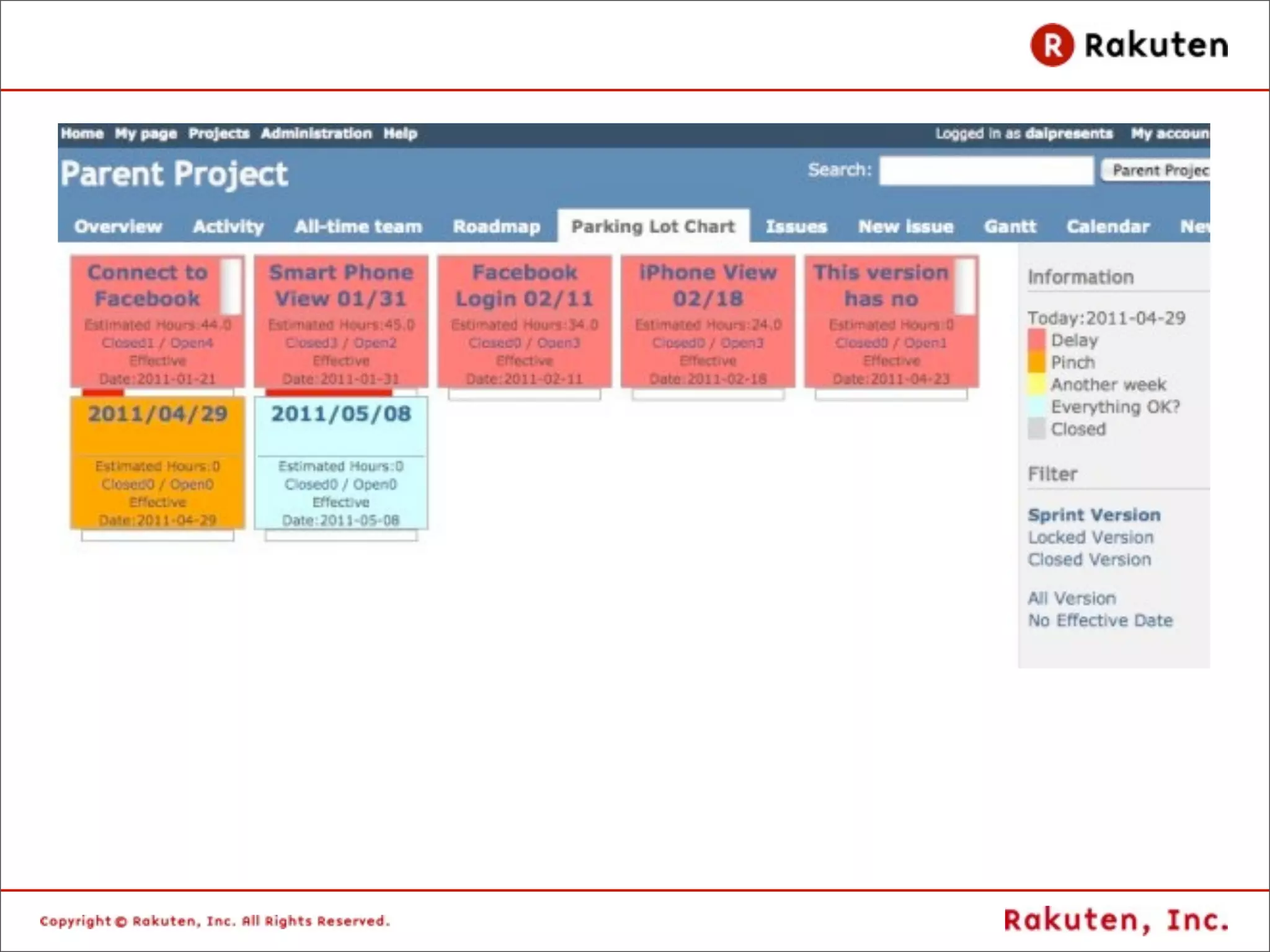Image resolution: width=1270 pixels, height=952 pixels.
Task: Open Administration in top menu
Action: pos(316,134)
